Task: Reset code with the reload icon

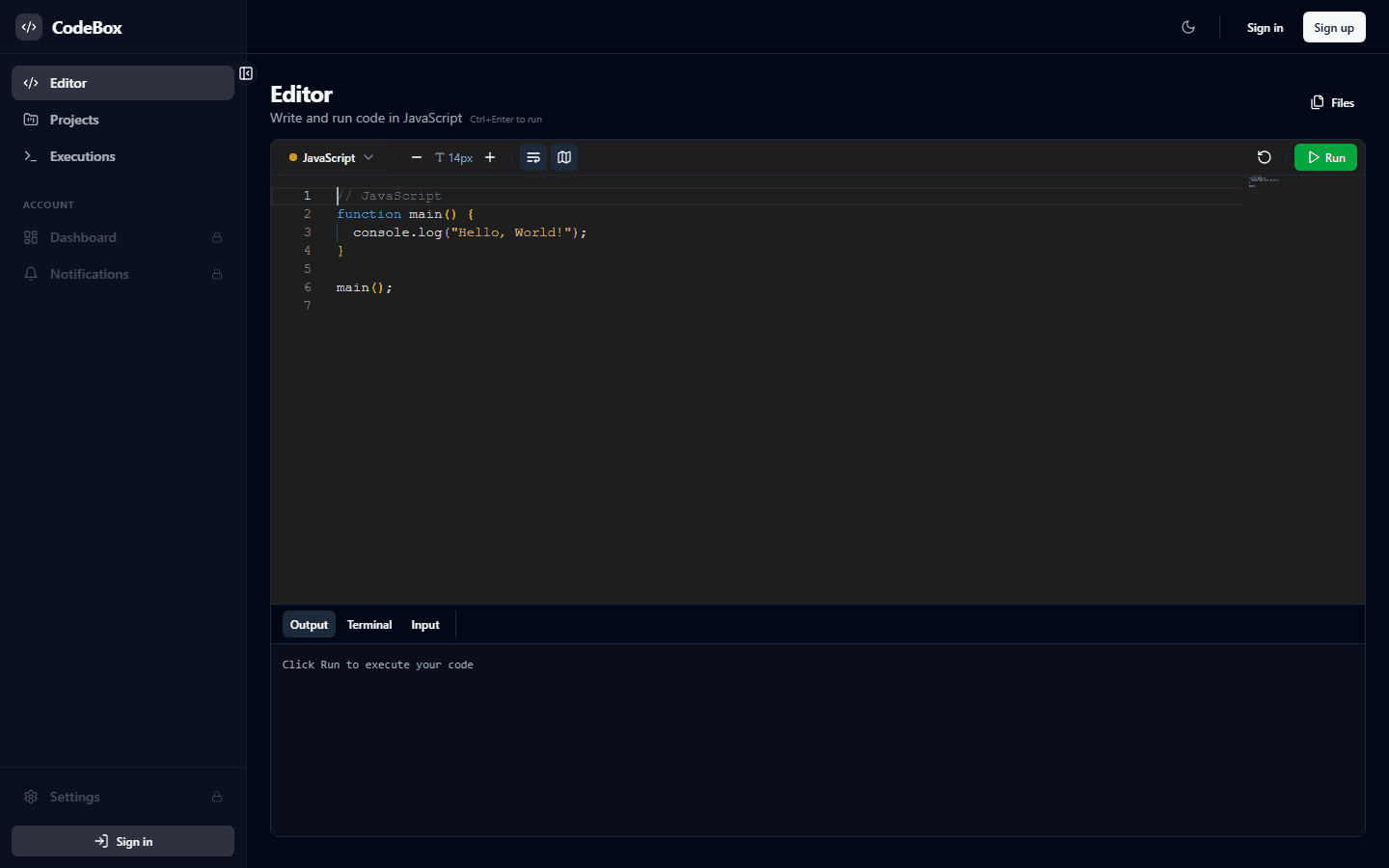Action: click(x=1265, y=157)
